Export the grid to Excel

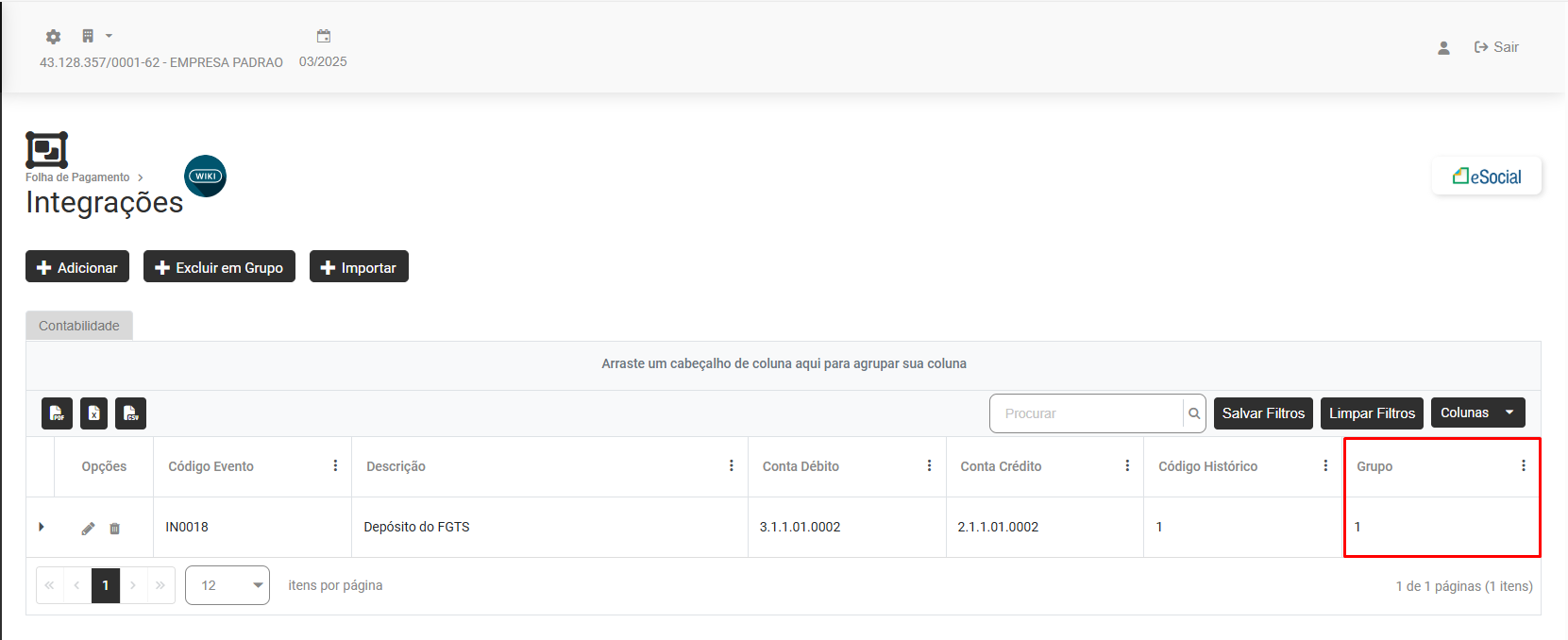[x=93, y=413]
